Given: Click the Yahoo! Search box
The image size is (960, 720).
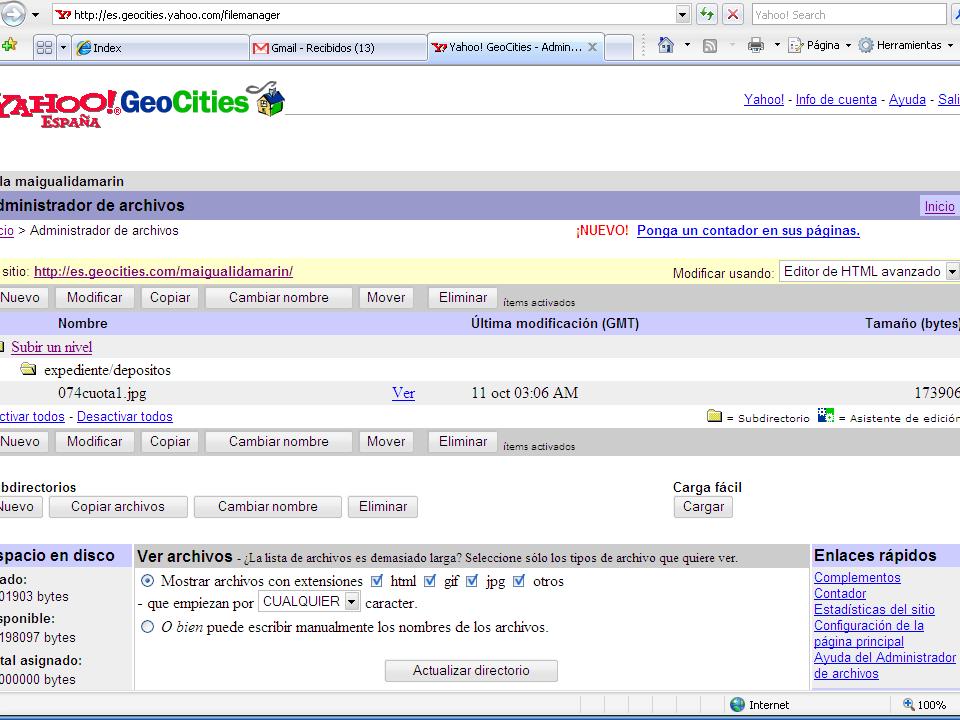Looking at the screenshot, I should (x=849, y=15).
